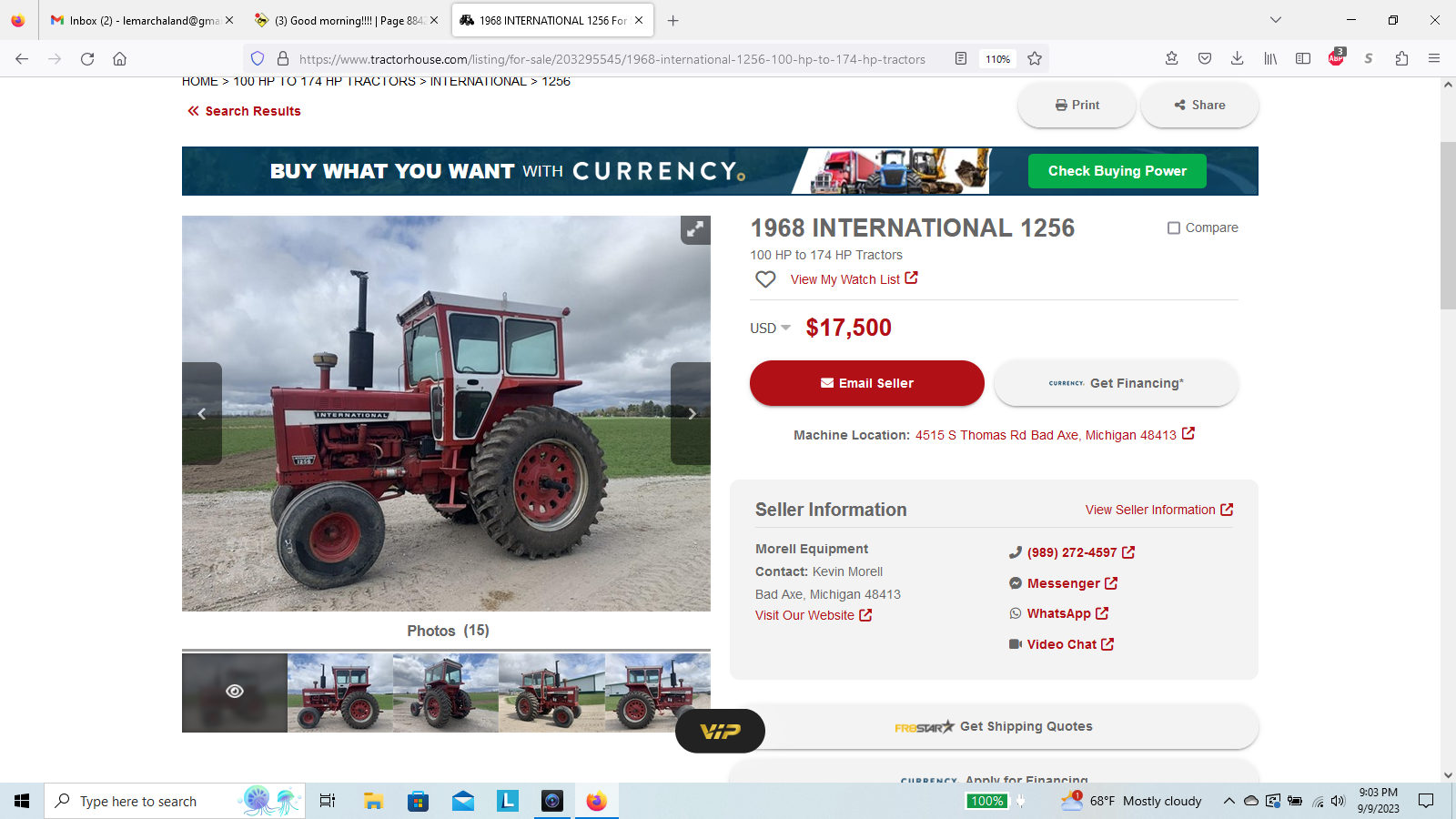1456x819 pixels.
Task: Open Firefox downloads panel icon
Action: pos(1238,58)
